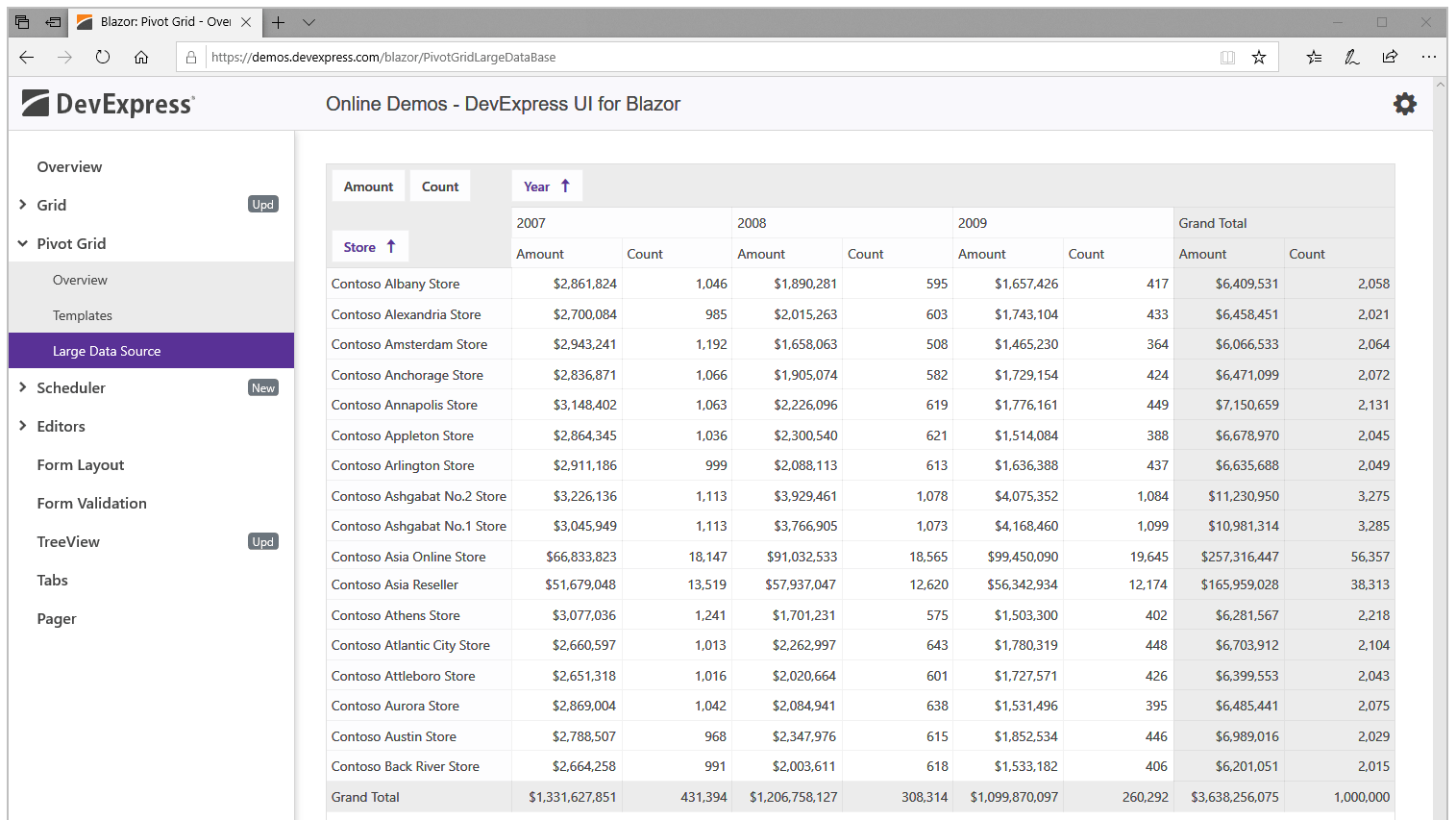Click the Year sort ascending arrow
This screenshot has width=1456, height=820.
(x=565, y=186)
